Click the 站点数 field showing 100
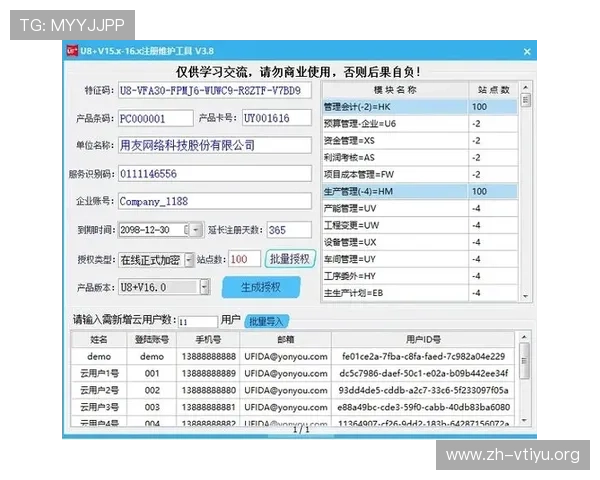 click(245, 259)
